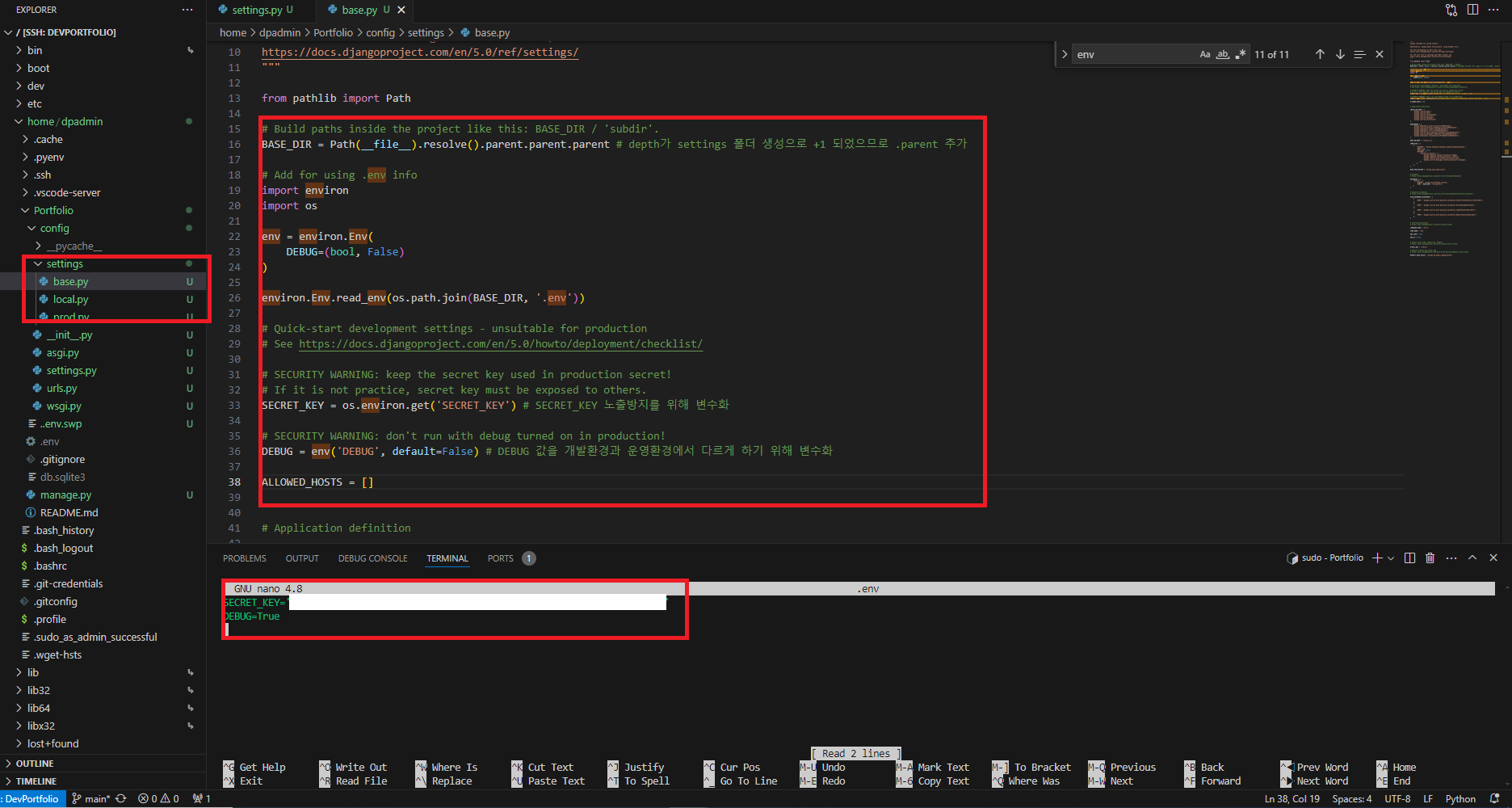Viewport: 1512px width, 808px height.
Task: Open local.py in the explorer
Action: [70, 299]
